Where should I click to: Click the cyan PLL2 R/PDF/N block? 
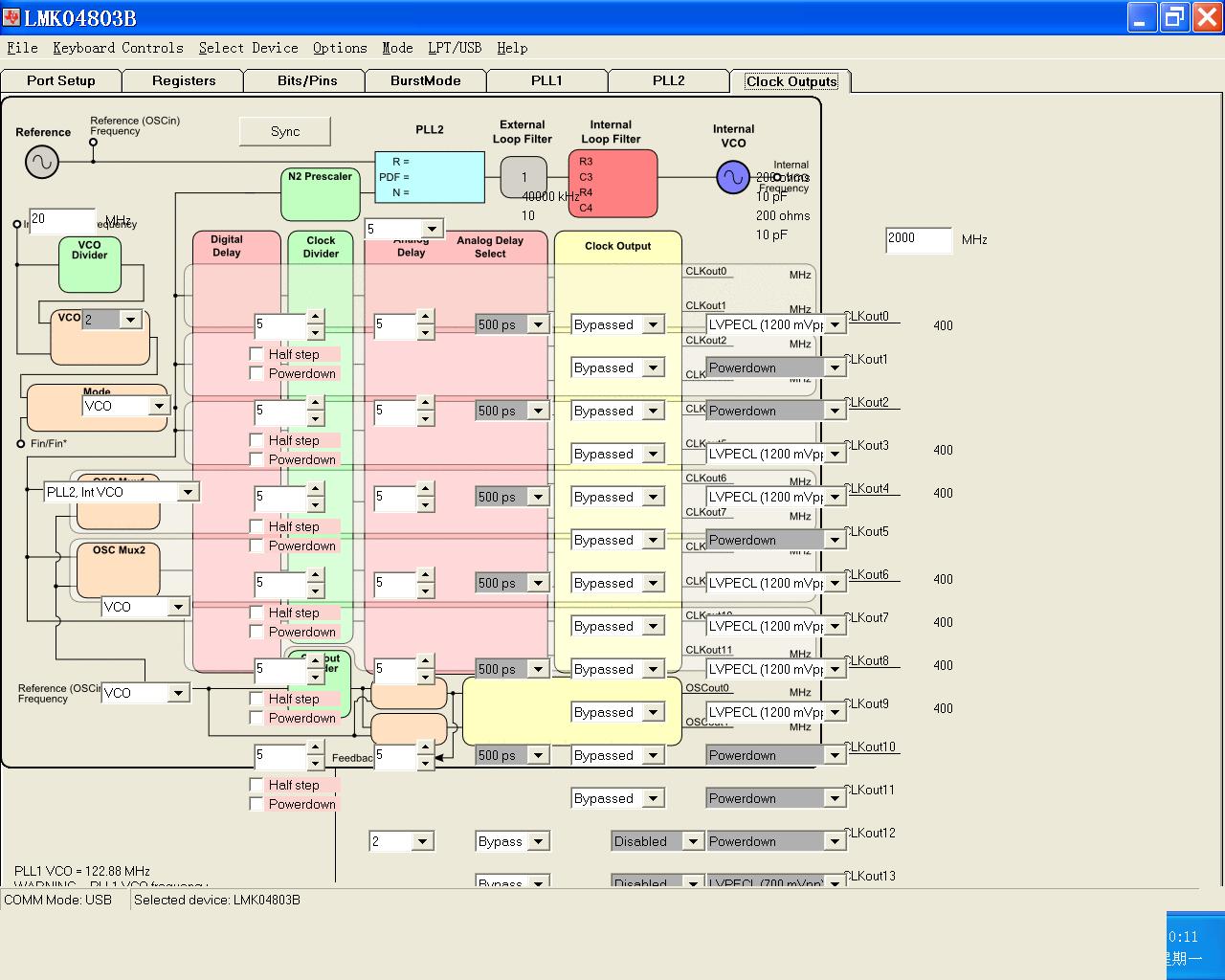[x=429, y=177]
